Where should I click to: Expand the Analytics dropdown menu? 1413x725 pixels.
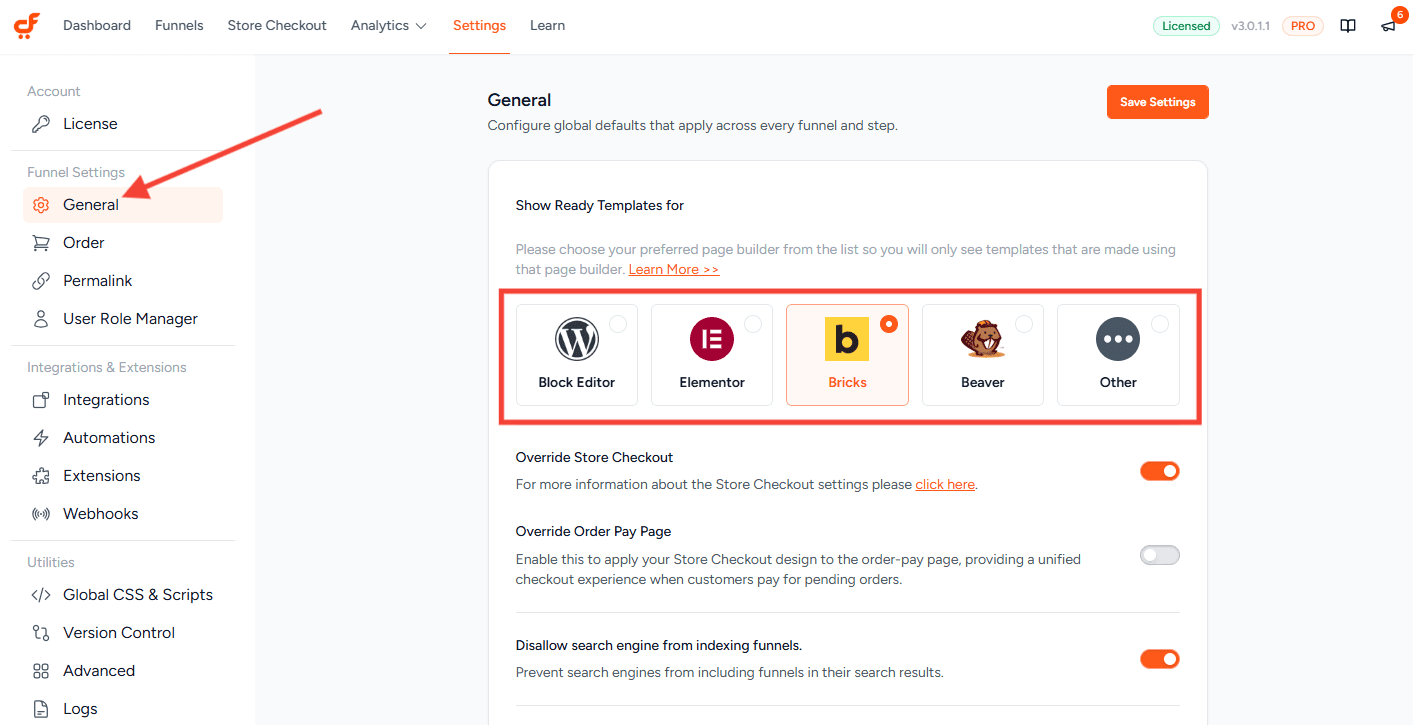click(x=389, y=26)
